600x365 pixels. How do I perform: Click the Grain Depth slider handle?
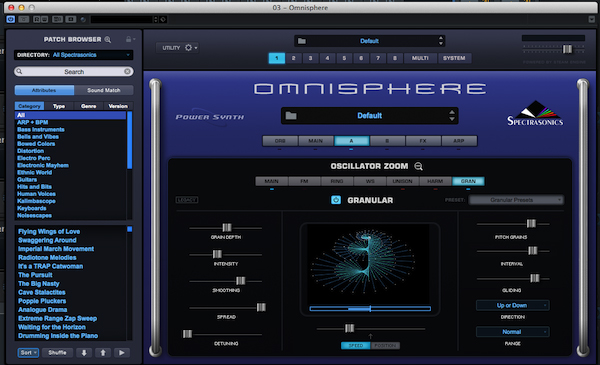tap(227, 228)
